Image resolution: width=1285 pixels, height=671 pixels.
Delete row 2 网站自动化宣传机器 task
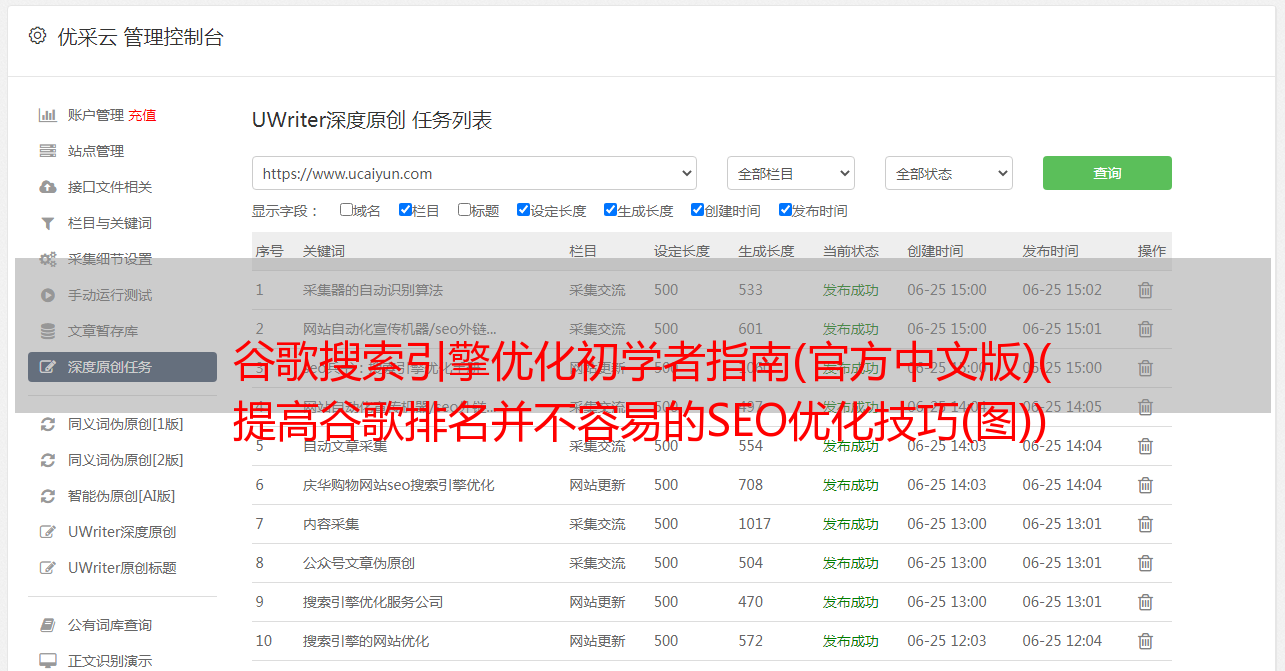tap(1146, 329)
